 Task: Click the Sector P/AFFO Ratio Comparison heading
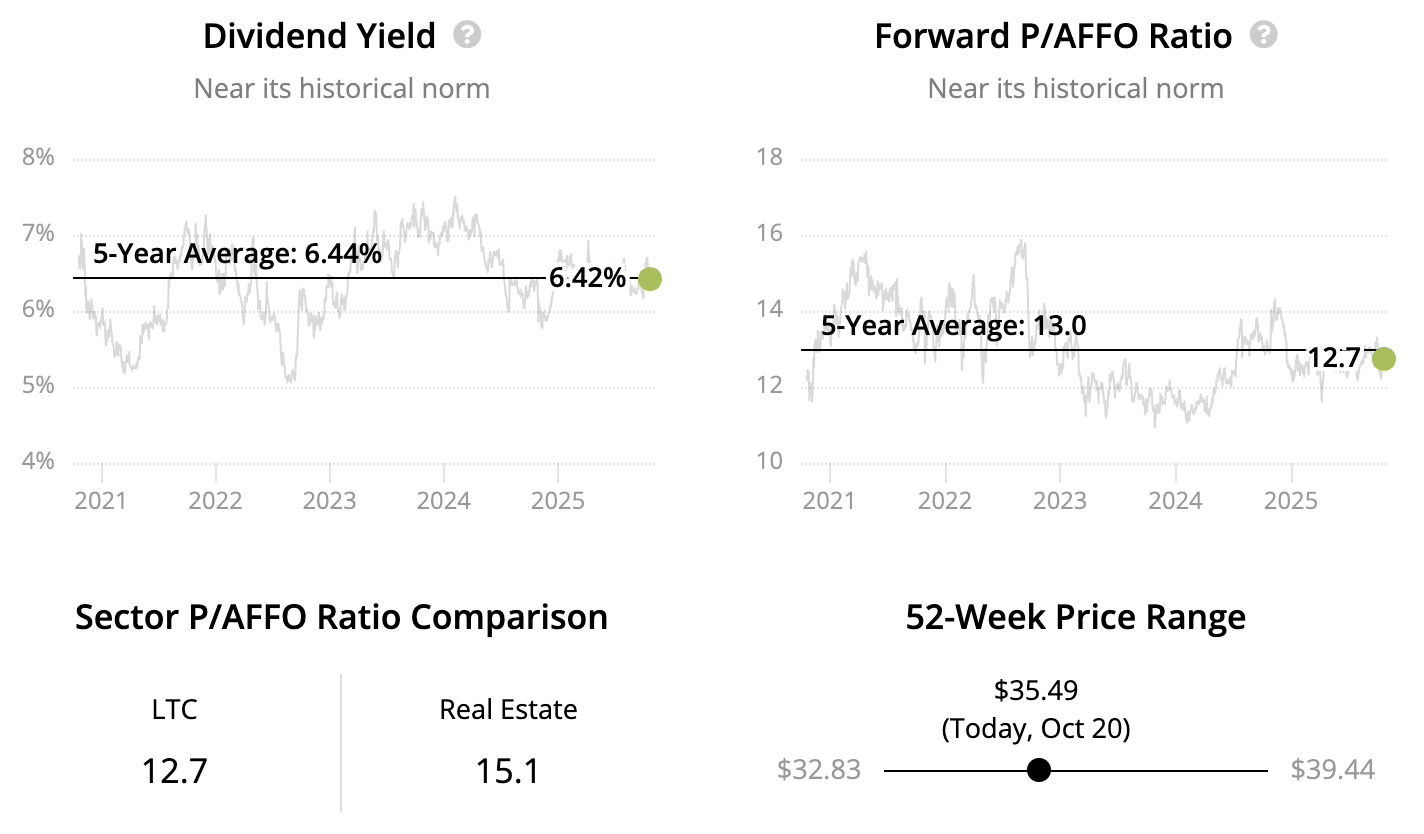pyautogui.click(x=341, y=617)
